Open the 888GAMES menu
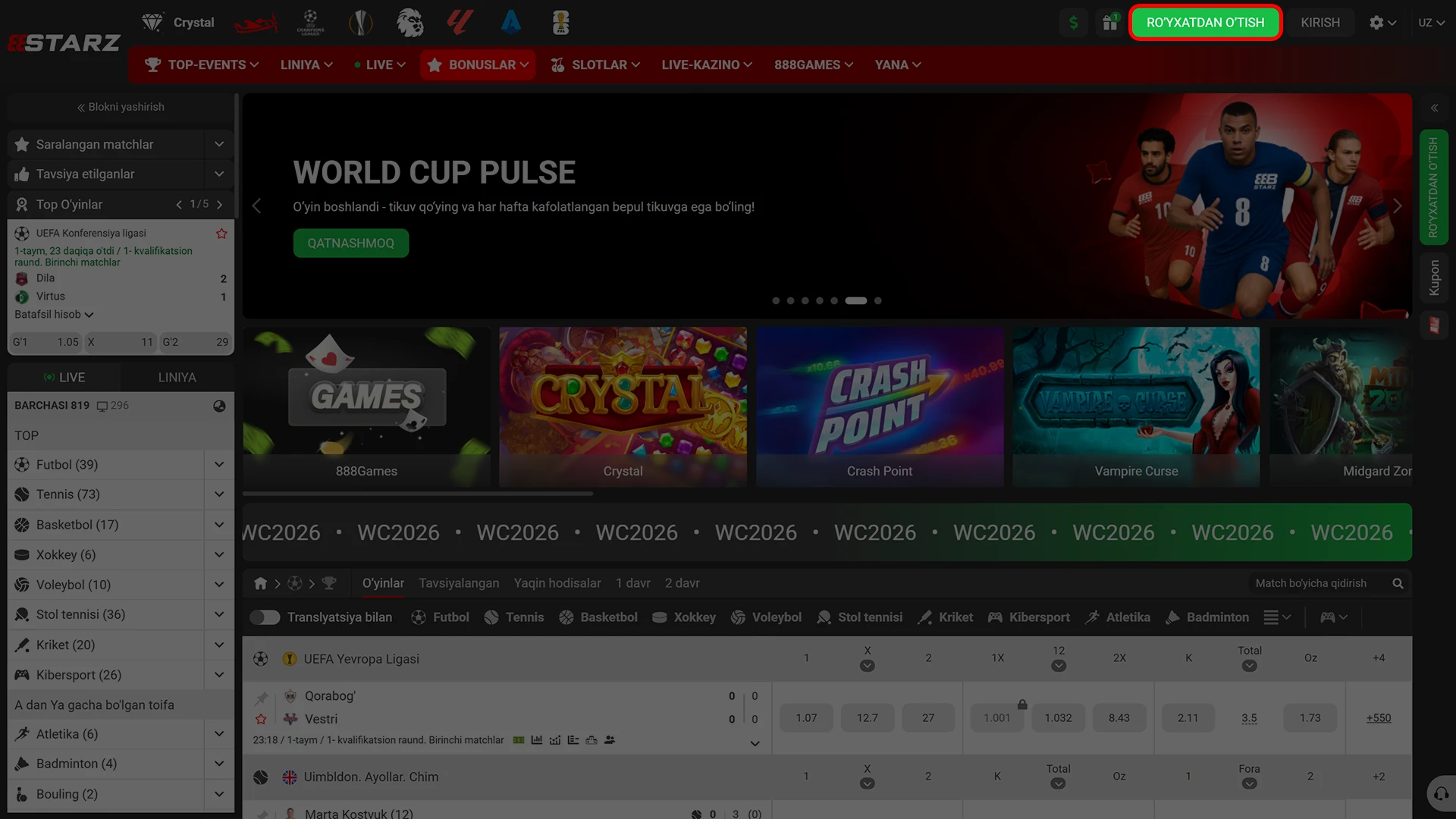The image size is (1456, 819). tap(814, 65)
